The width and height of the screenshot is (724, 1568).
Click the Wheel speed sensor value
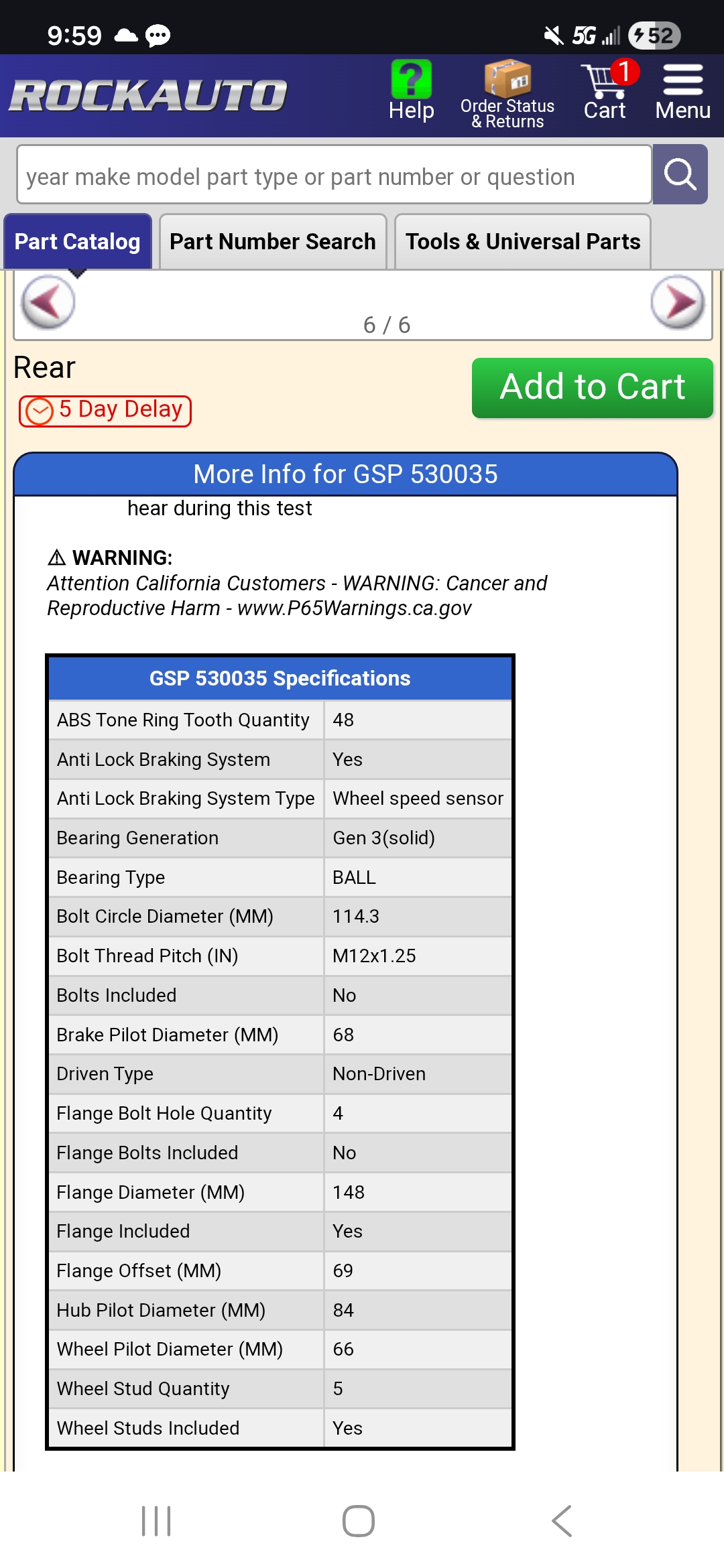point(418,799)
